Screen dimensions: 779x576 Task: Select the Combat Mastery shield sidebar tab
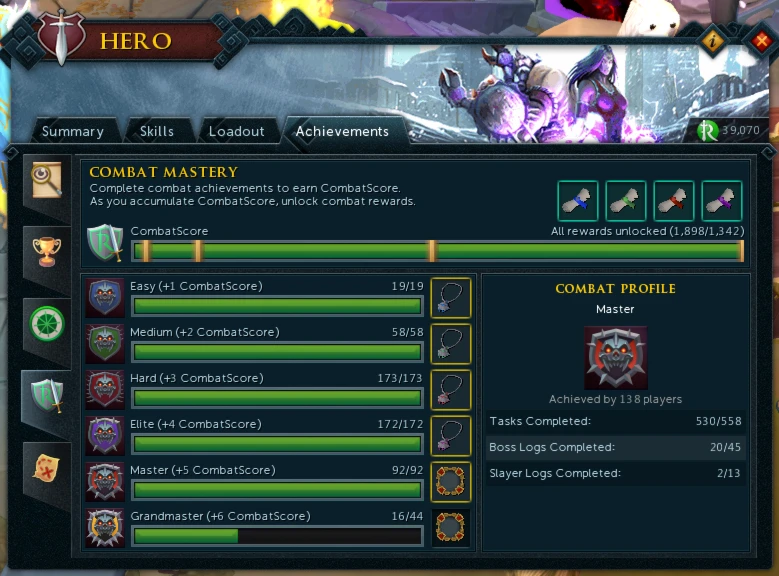(x=47, y=397)
